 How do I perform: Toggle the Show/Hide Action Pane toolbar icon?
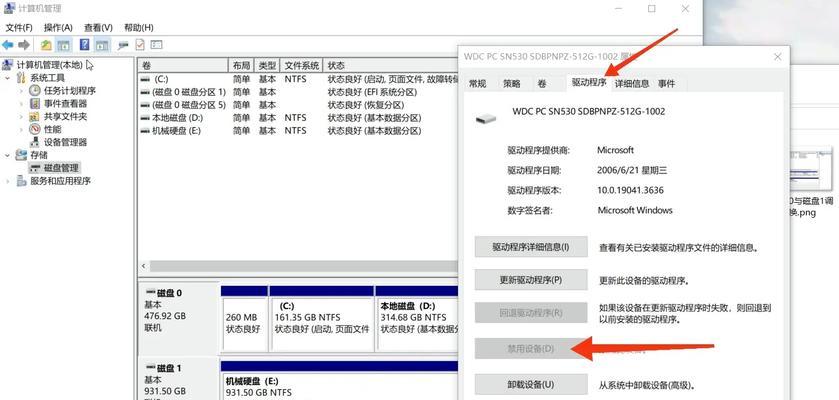(102, 45)
